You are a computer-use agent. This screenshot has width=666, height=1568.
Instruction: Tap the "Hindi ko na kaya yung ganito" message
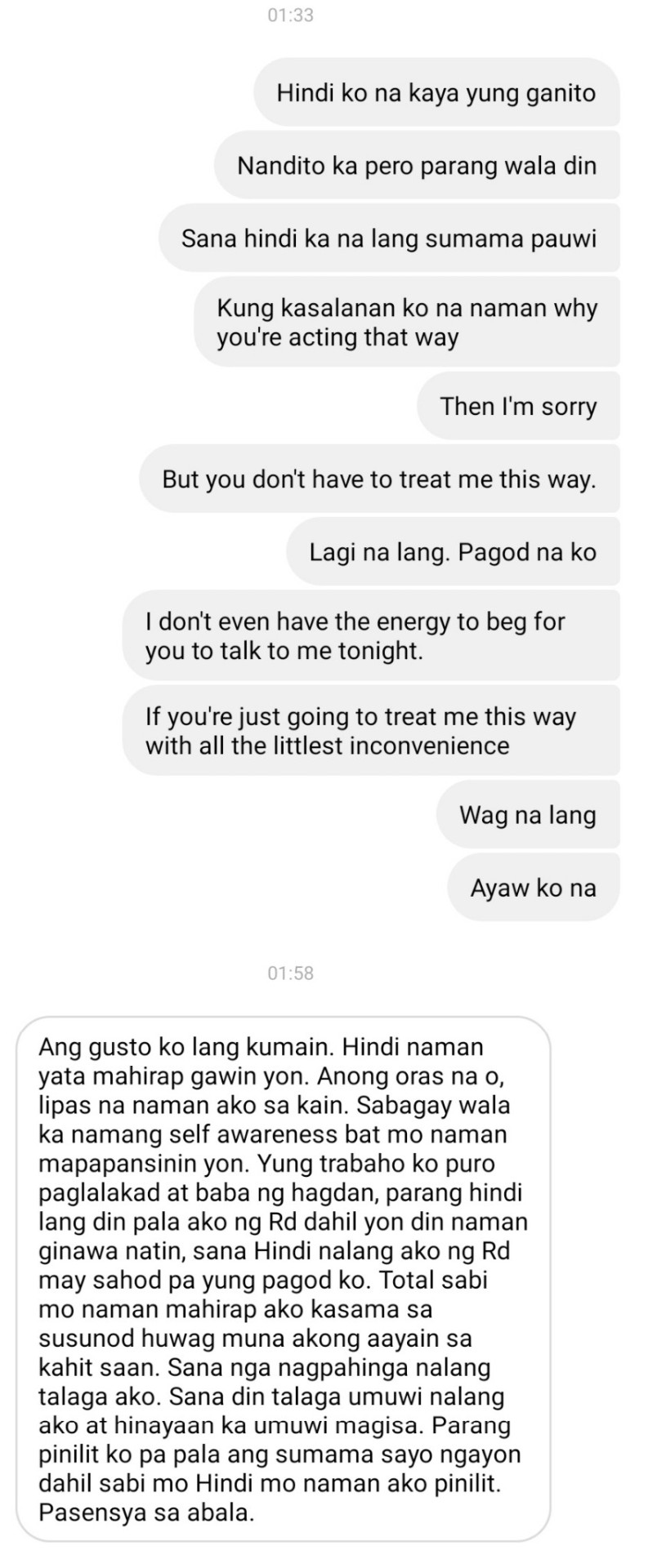436,92
